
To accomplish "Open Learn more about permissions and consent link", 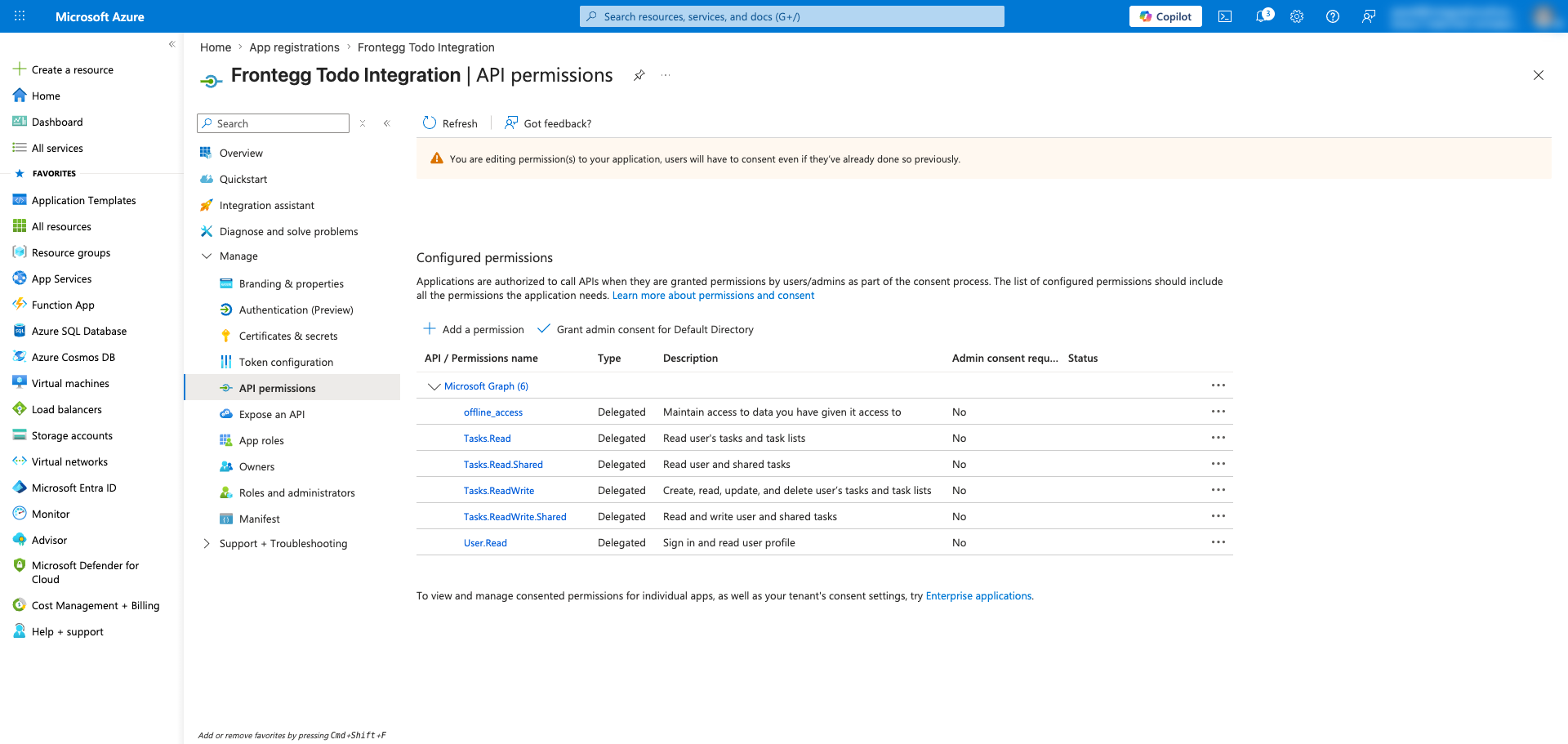I will (713, 296).
